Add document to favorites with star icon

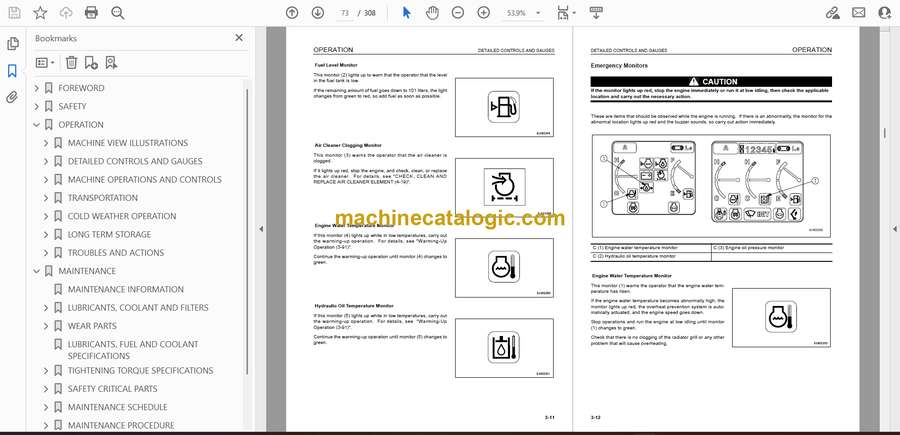(x=40, y=13)
